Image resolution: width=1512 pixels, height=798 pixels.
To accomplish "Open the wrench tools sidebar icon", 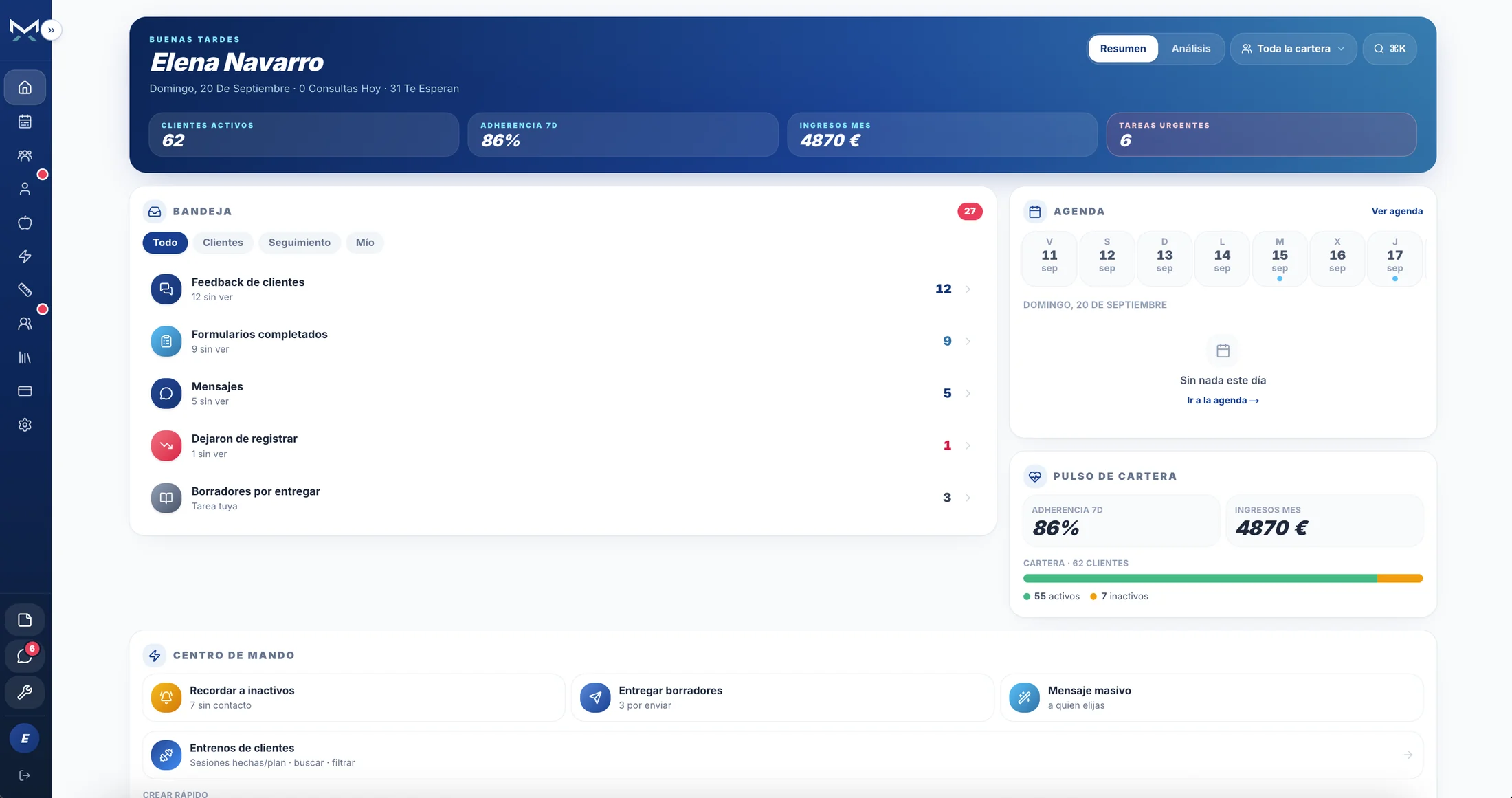I will pyautogui.click(x=25, y=692).
